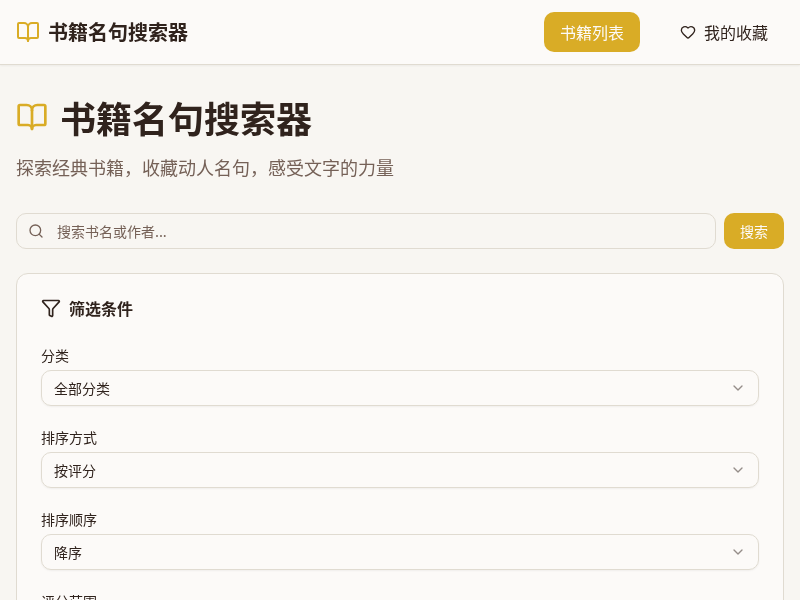Expand the chevron on the 排序方式 selector
Viewport: 800px width, 600px height.
tap(738, 470)
